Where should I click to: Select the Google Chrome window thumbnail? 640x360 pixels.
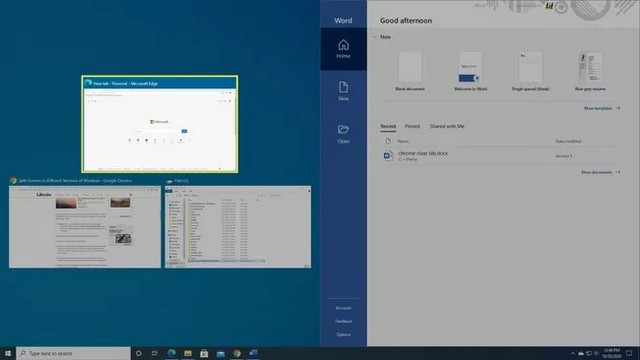pyautogui.click(x=85, y=227)
